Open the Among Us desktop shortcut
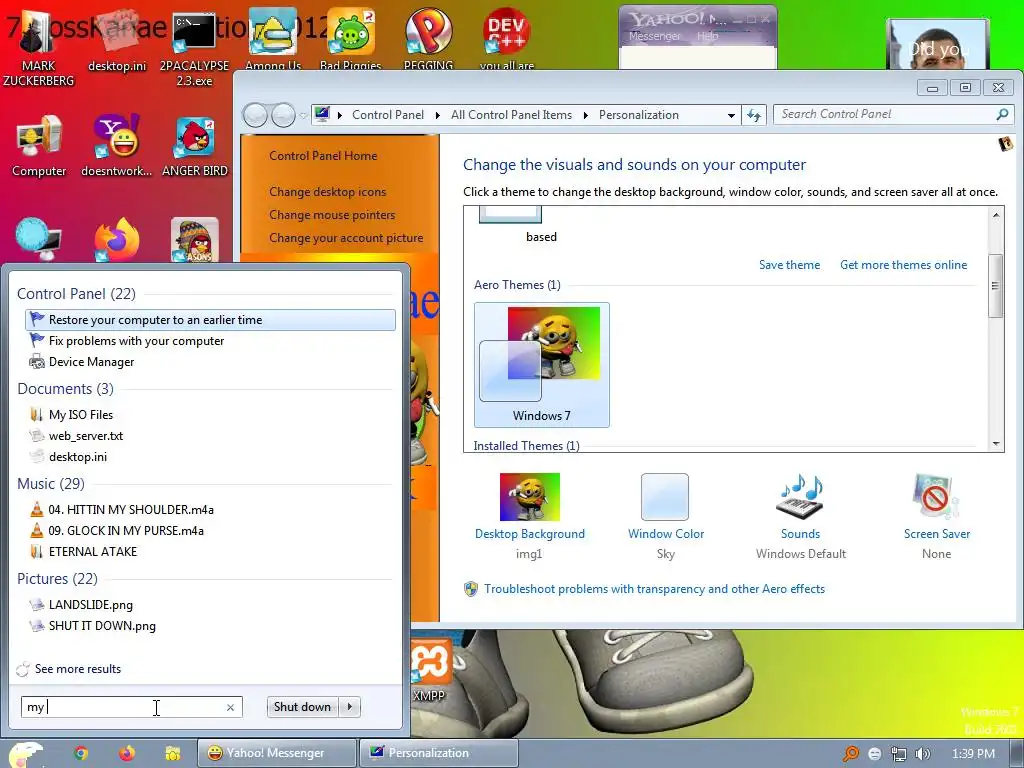The height and width of the screenshot is (768, 1024). 273,39
